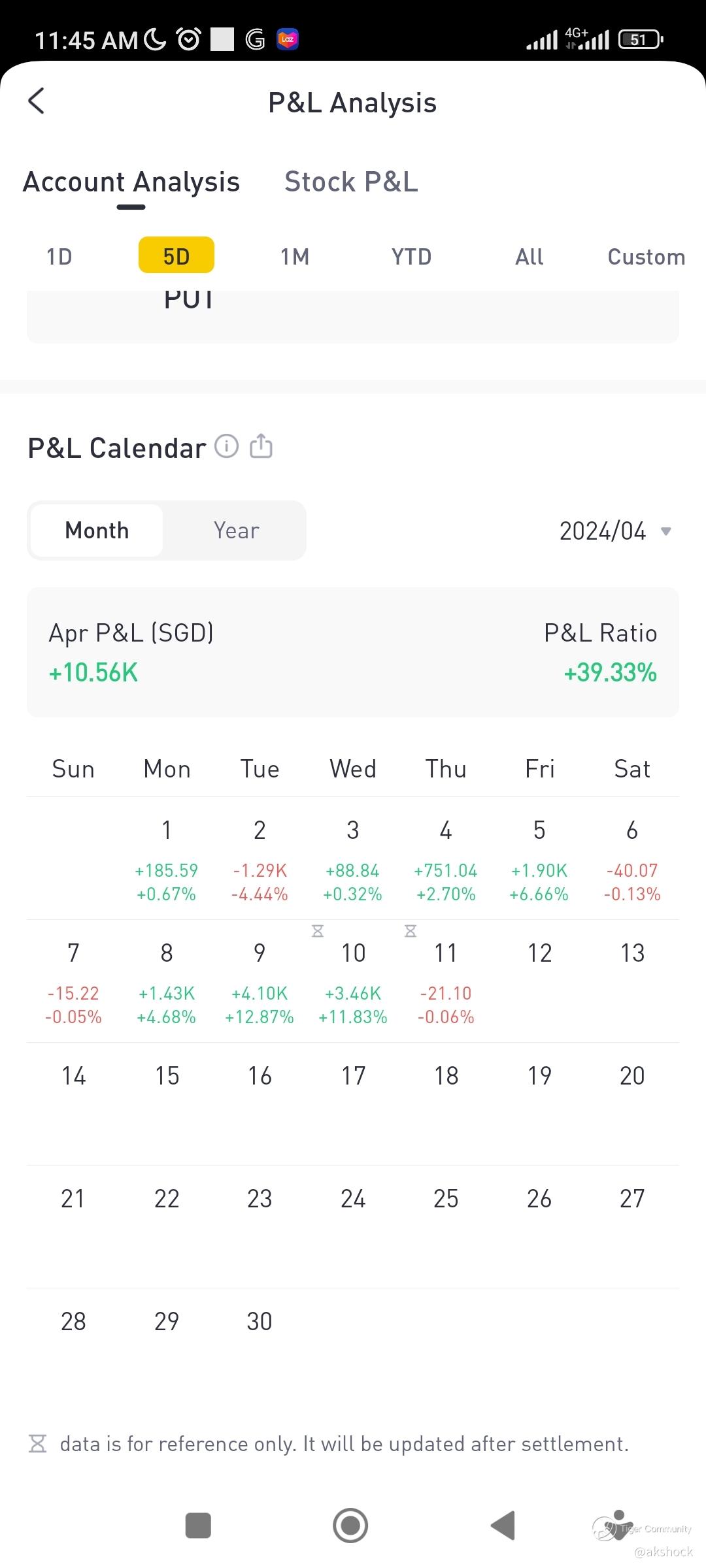Choose the Custom date range
The image size is (706, 1568).
pyautogui.click(x=646, y=257)
